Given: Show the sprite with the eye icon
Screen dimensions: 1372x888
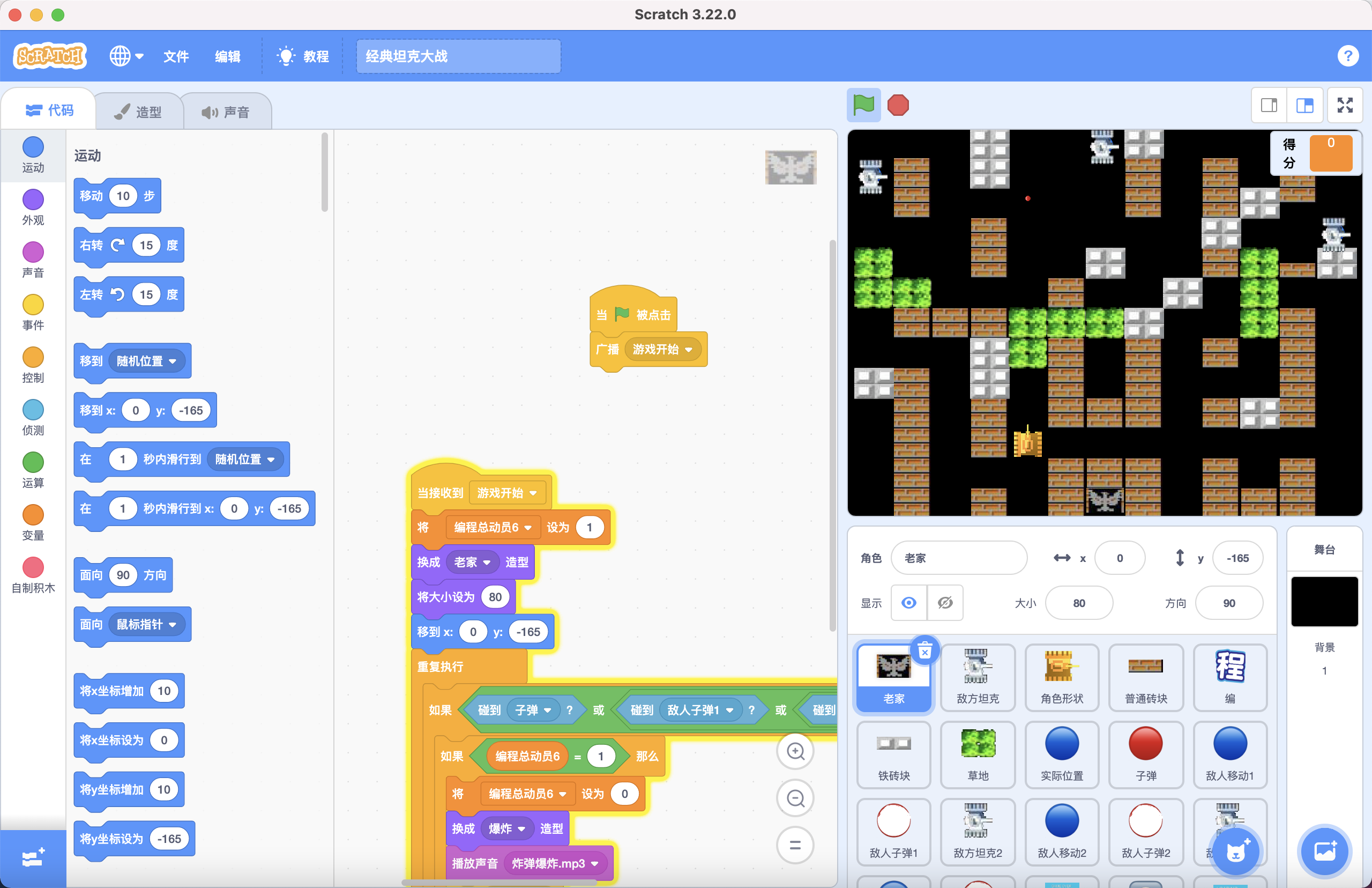Looking at the screenshot, I should tap(909, 603).
